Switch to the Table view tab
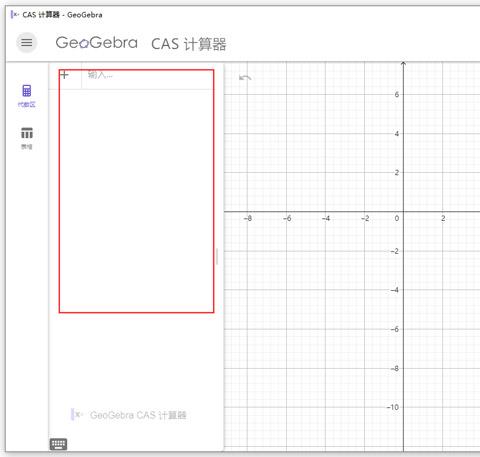The height and width of the screenshot is (457, 480). coord(27,138)
